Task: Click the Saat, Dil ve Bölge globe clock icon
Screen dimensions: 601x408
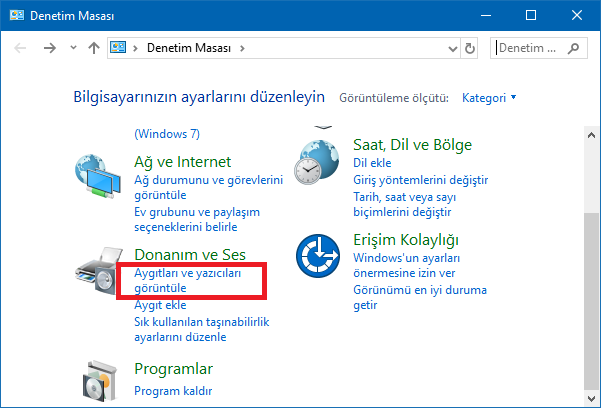Action: pyautogui.click(x=317, y=162)
